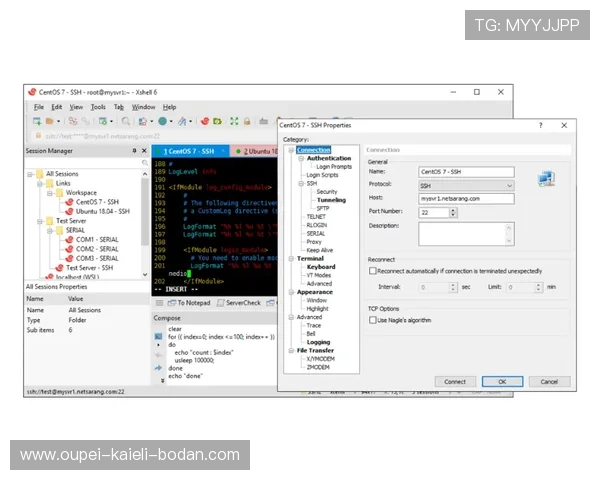Click the pin icon of Session Manager
Image resolution: width=600 pixels, height=480 pixels.
tap(134, 151)
